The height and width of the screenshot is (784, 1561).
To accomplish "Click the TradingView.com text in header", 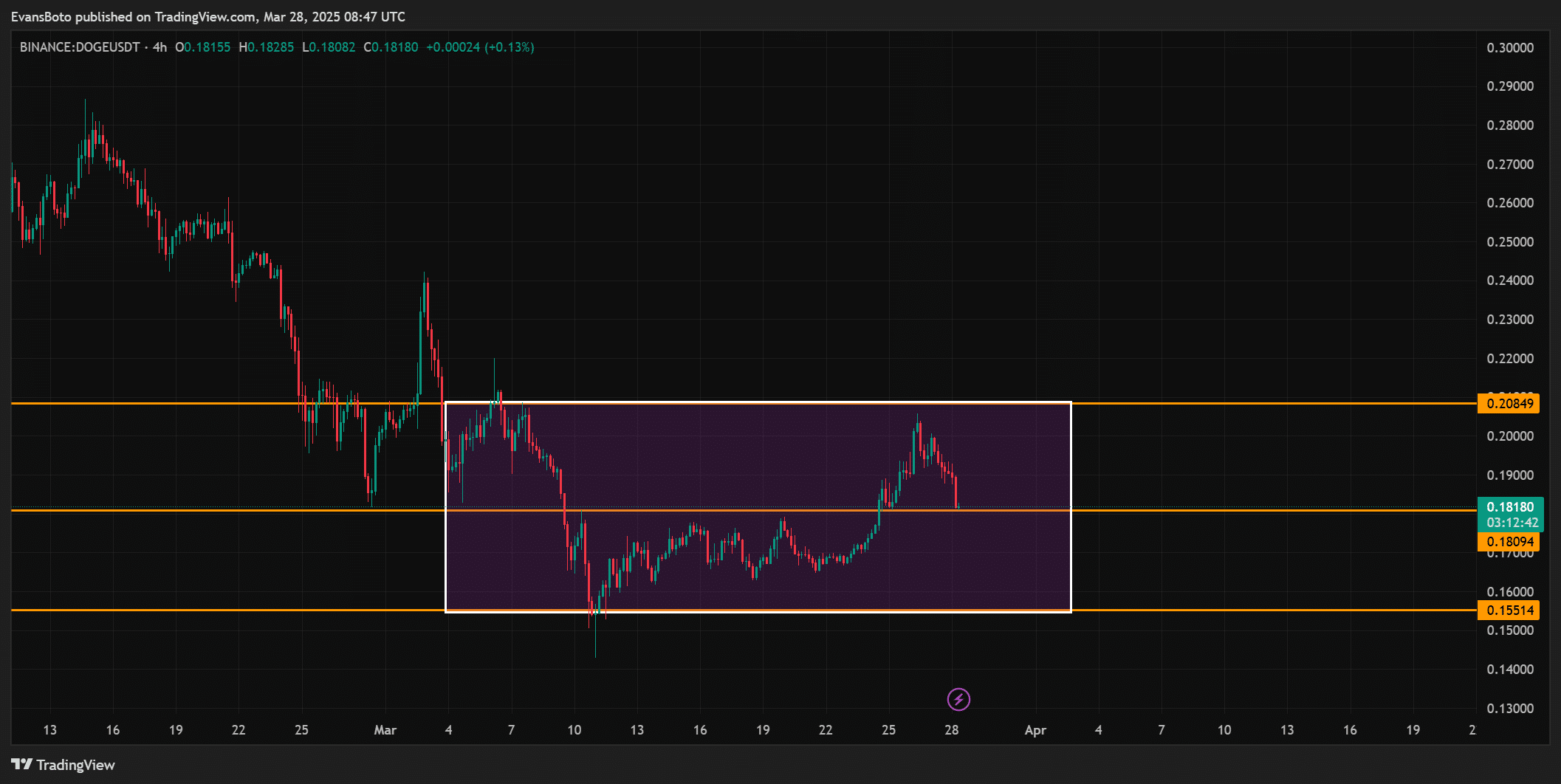I will 205,16.
